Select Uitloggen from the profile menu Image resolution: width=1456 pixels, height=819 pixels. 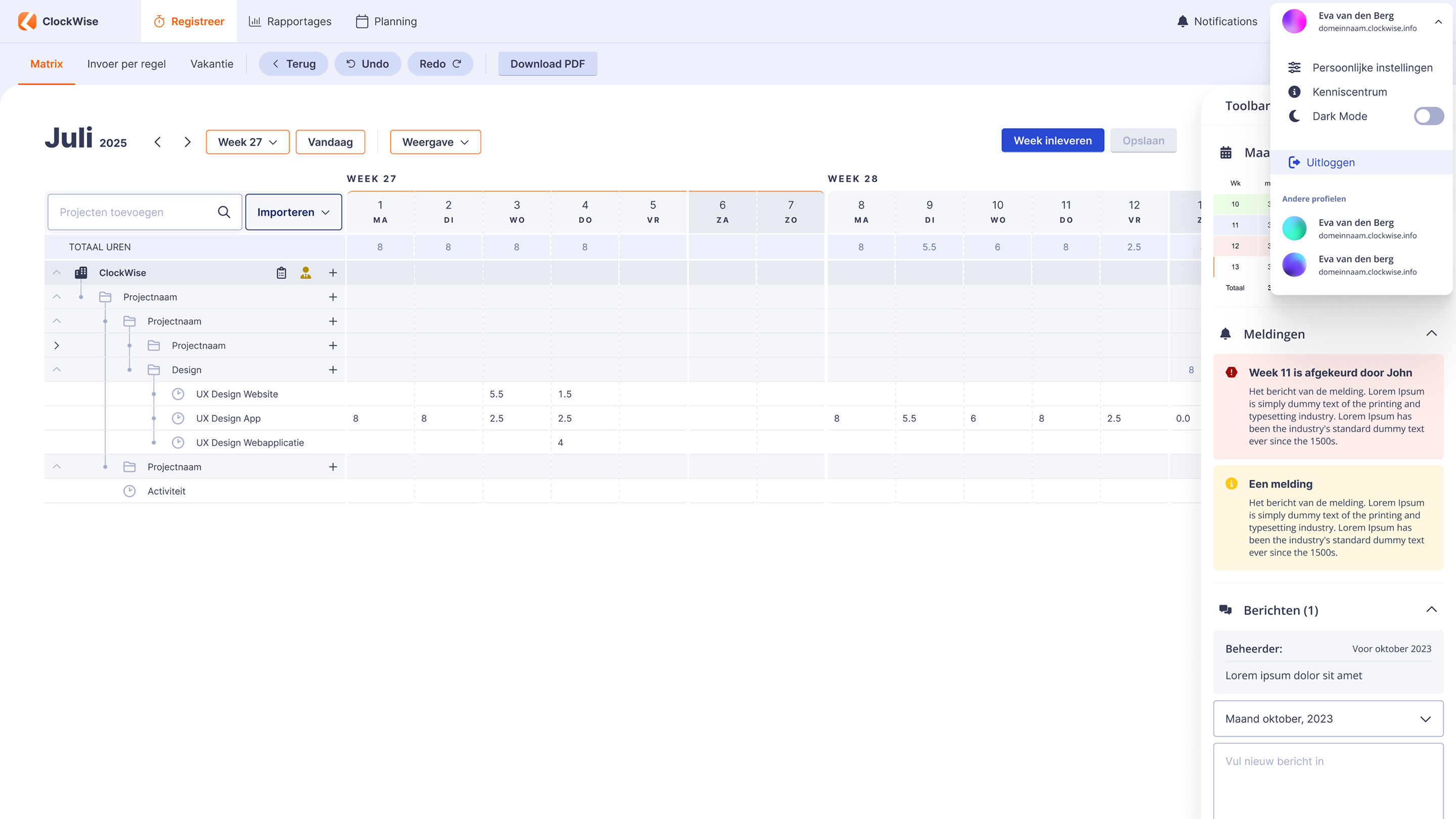(x=1330, y=162)
